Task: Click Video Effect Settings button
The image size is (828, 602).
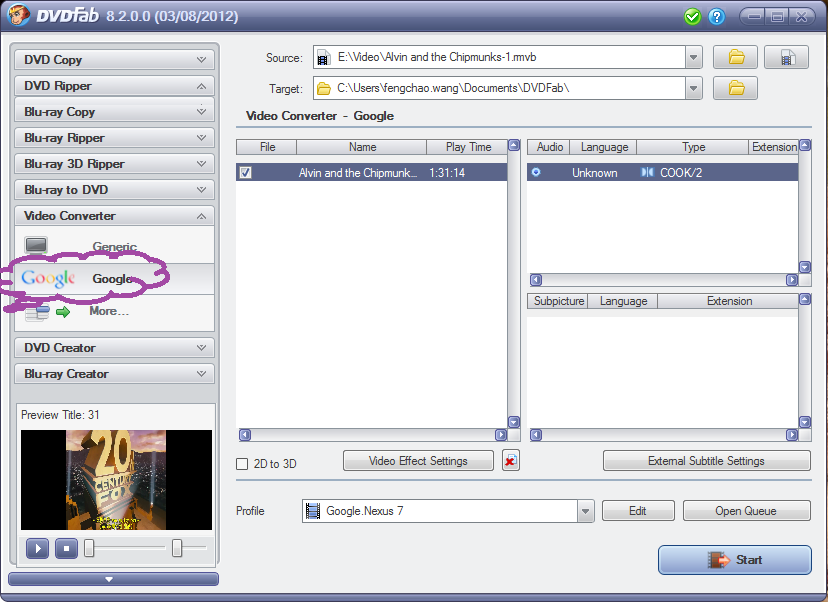Action: (x=418, y=460)
